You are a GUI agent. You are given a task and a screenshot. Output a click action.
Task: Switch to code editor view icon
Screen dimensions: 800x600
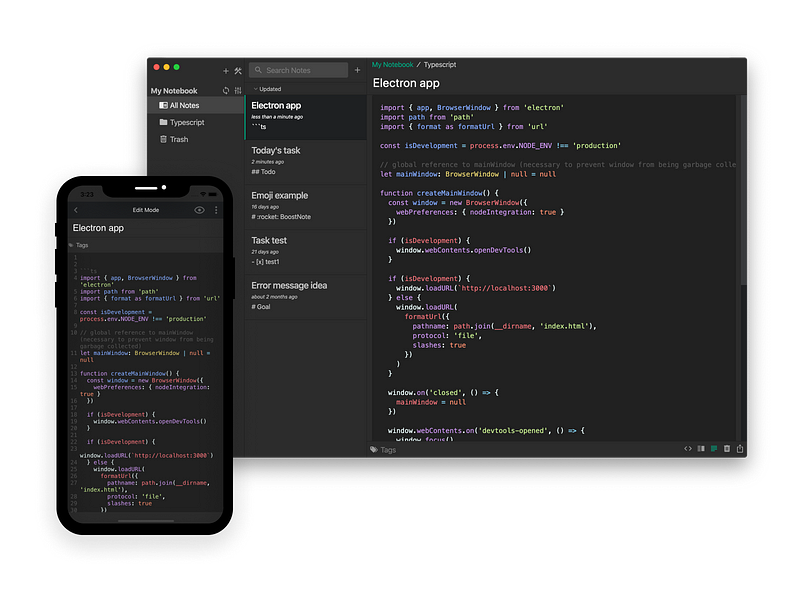[x=688, y=448]
